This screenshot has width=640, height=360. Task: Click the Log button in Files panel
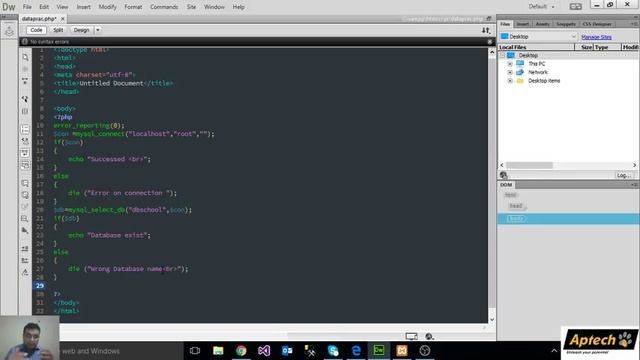(x=624, y=175)
